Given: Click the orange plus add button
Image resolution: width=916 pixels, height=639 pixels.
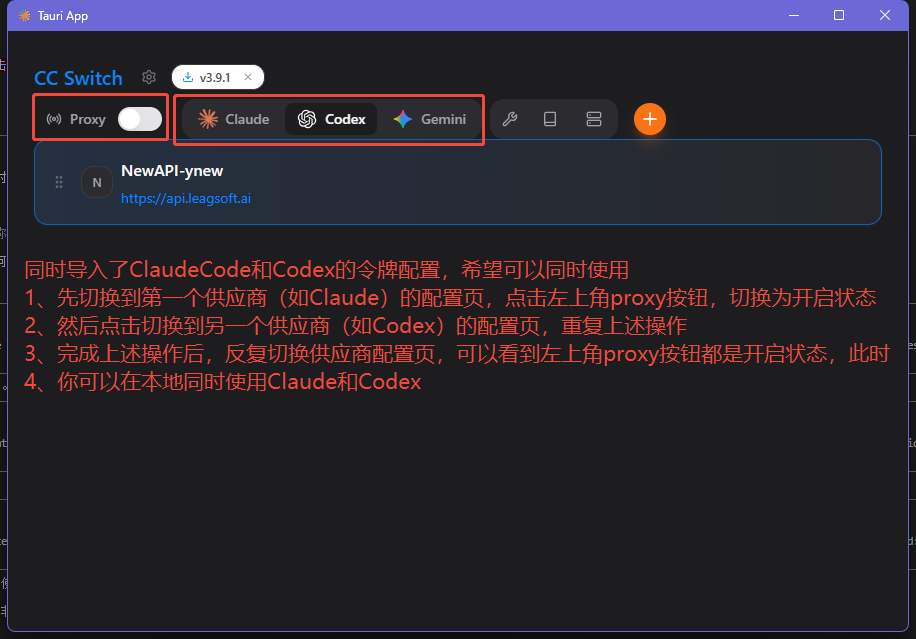Looking at the screenshot, I should point(649,119).
